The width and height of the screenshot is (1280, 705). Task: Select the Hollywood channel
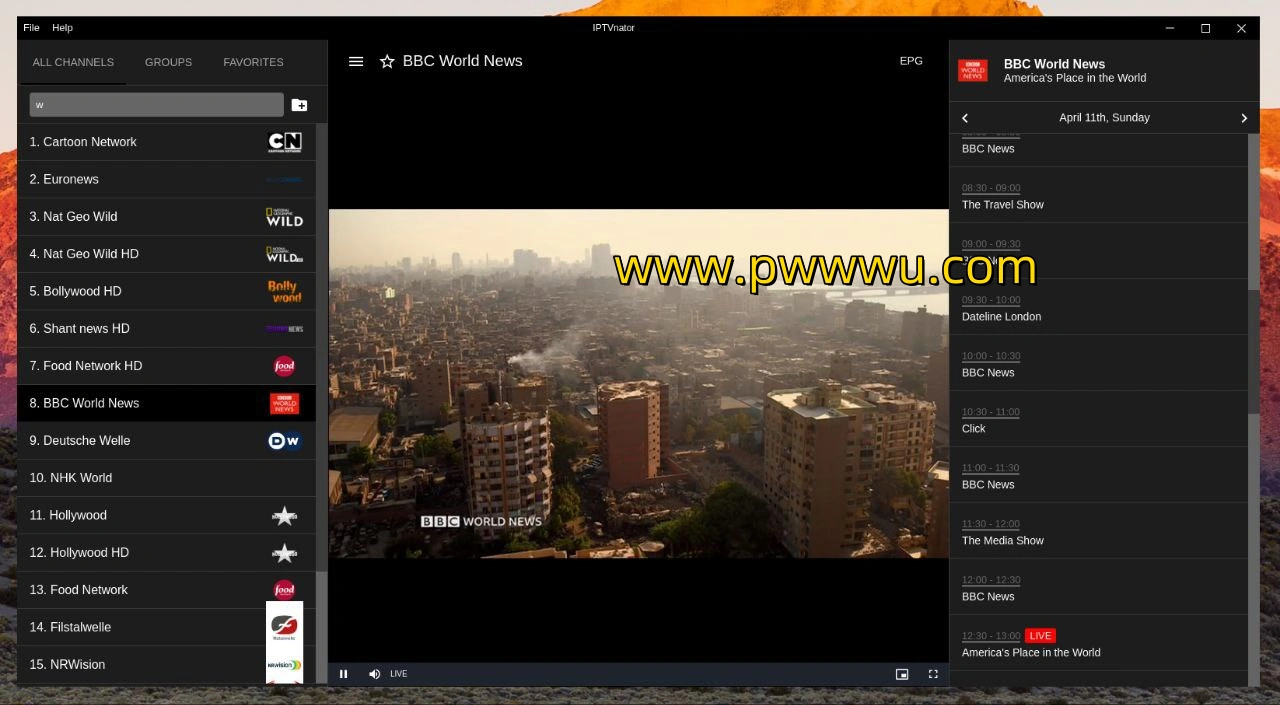point(166,515)
